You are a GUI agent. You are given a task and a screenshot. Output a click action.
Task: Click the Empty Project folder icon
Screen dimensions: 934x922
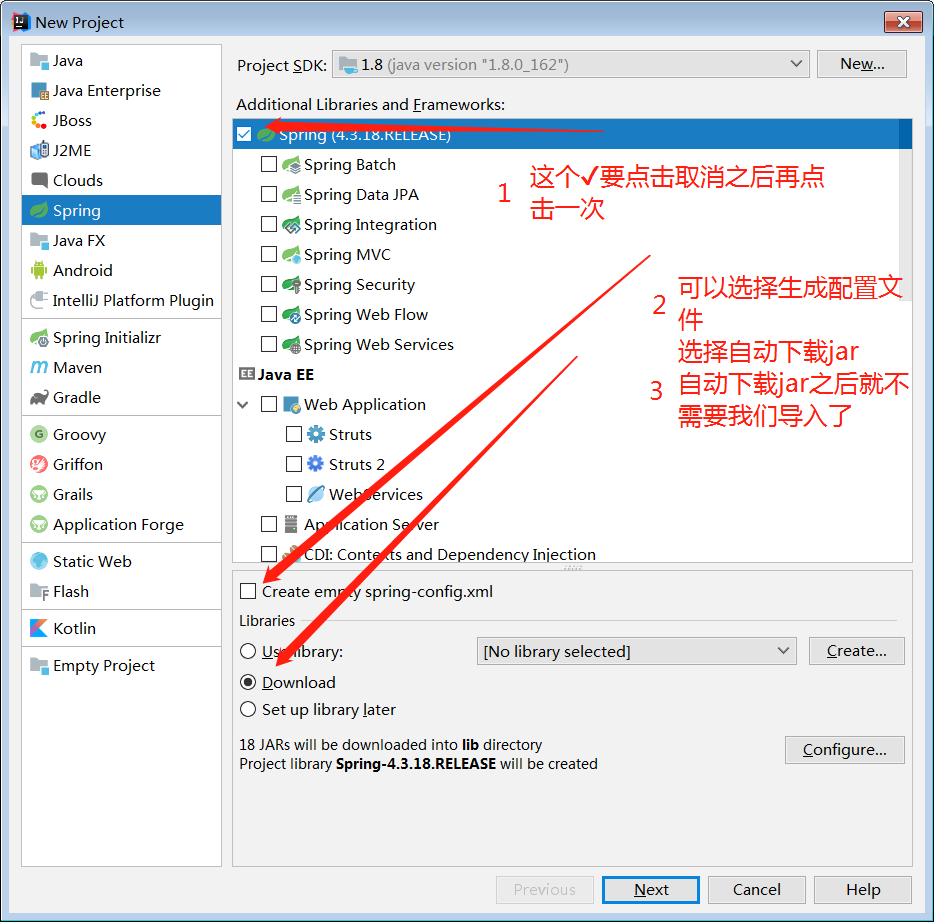pyautogui.click(x=39, y=665)
